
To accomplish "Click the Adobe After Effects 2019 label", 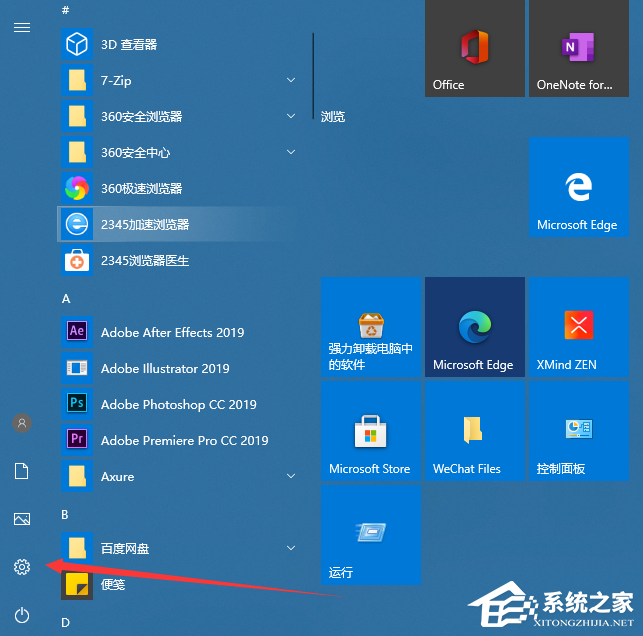I will 173,333.
